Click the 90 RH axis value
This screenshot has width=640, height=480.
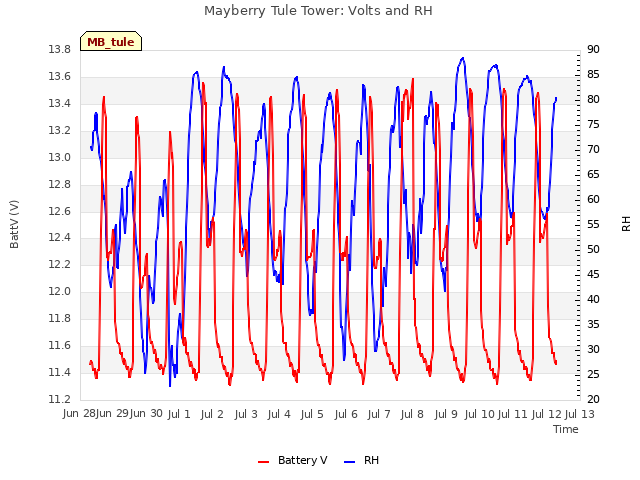coord(593,50)
